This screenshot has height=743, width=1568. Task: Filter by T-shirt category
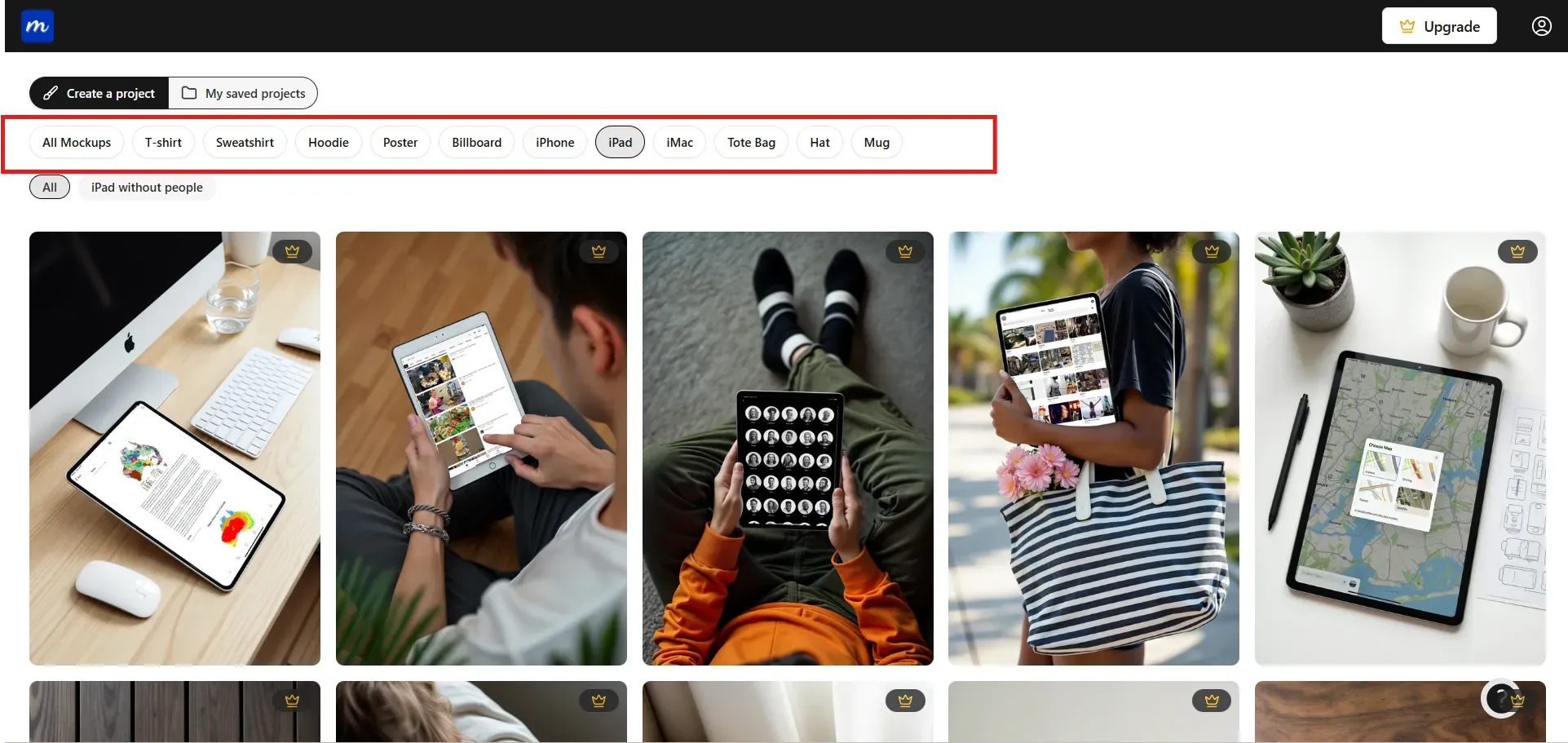point(163,142)
